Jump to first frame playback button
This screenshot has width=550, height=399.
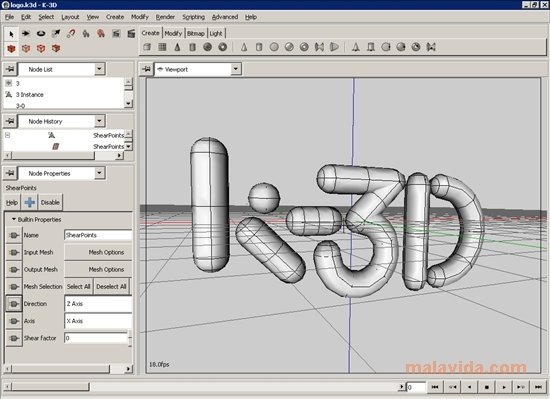435,387
